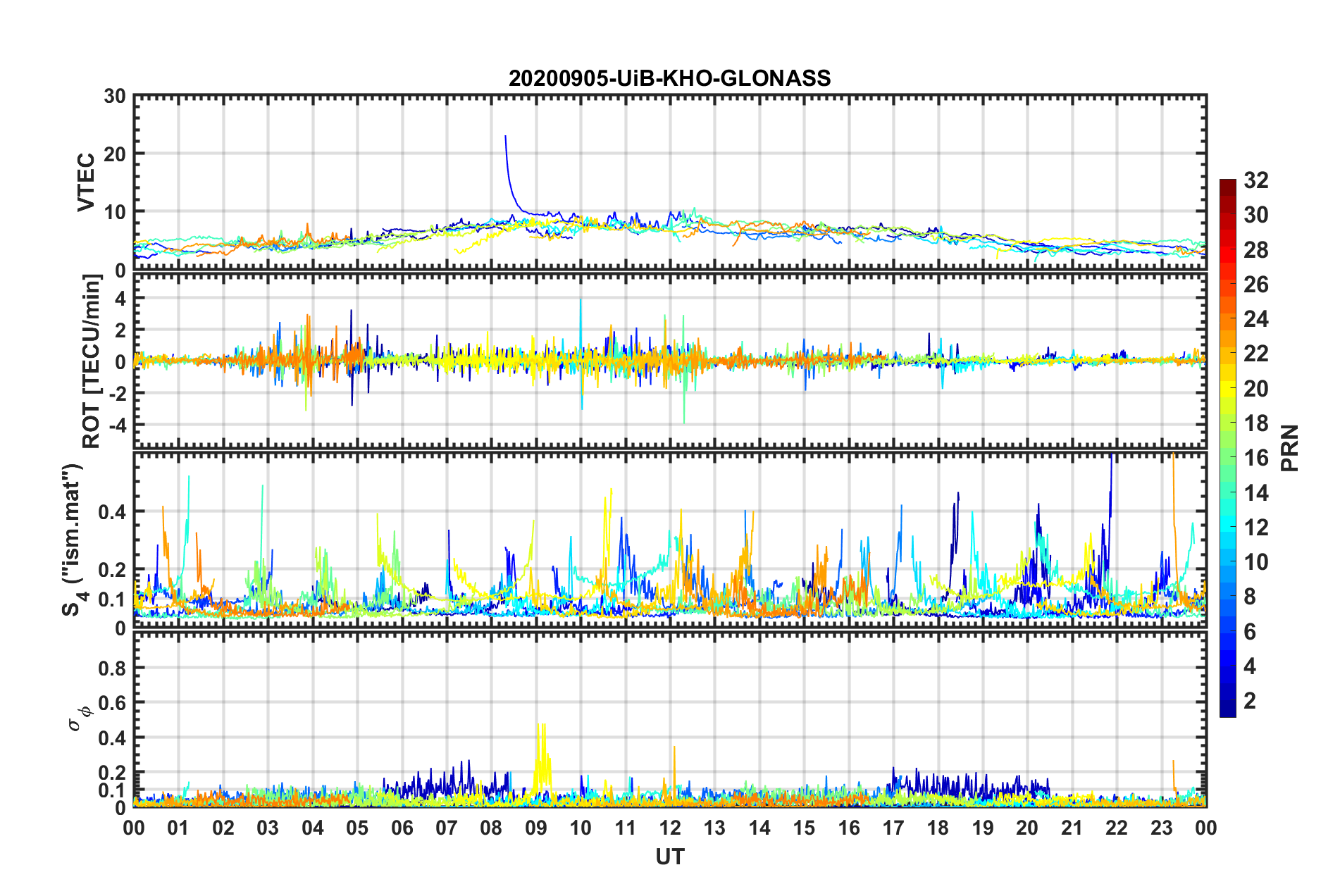Screen dimensions: 1340x896
Task: Pick the green band near colorbar tick 16
Action: pyautogui.click(x=1227, y=458)
